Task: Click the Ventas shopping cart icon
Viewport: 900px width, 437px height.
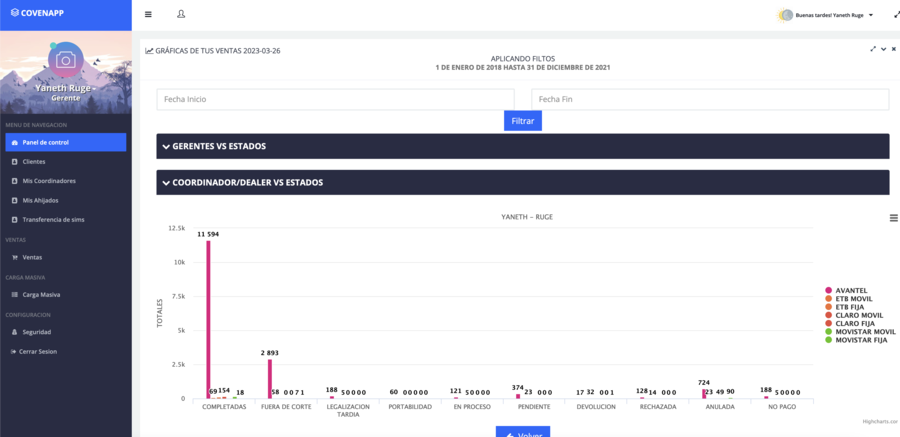Action: (x=14, y=257)
